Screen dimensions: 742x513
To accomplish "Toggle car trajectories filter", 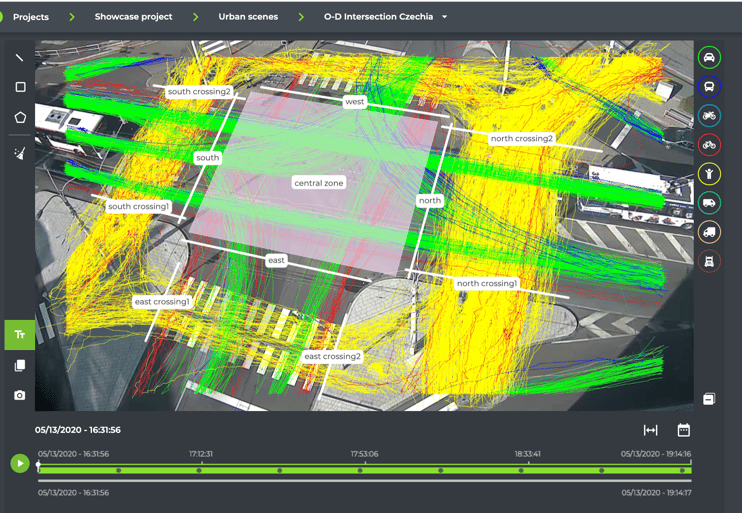I will (x=709, y=58).
